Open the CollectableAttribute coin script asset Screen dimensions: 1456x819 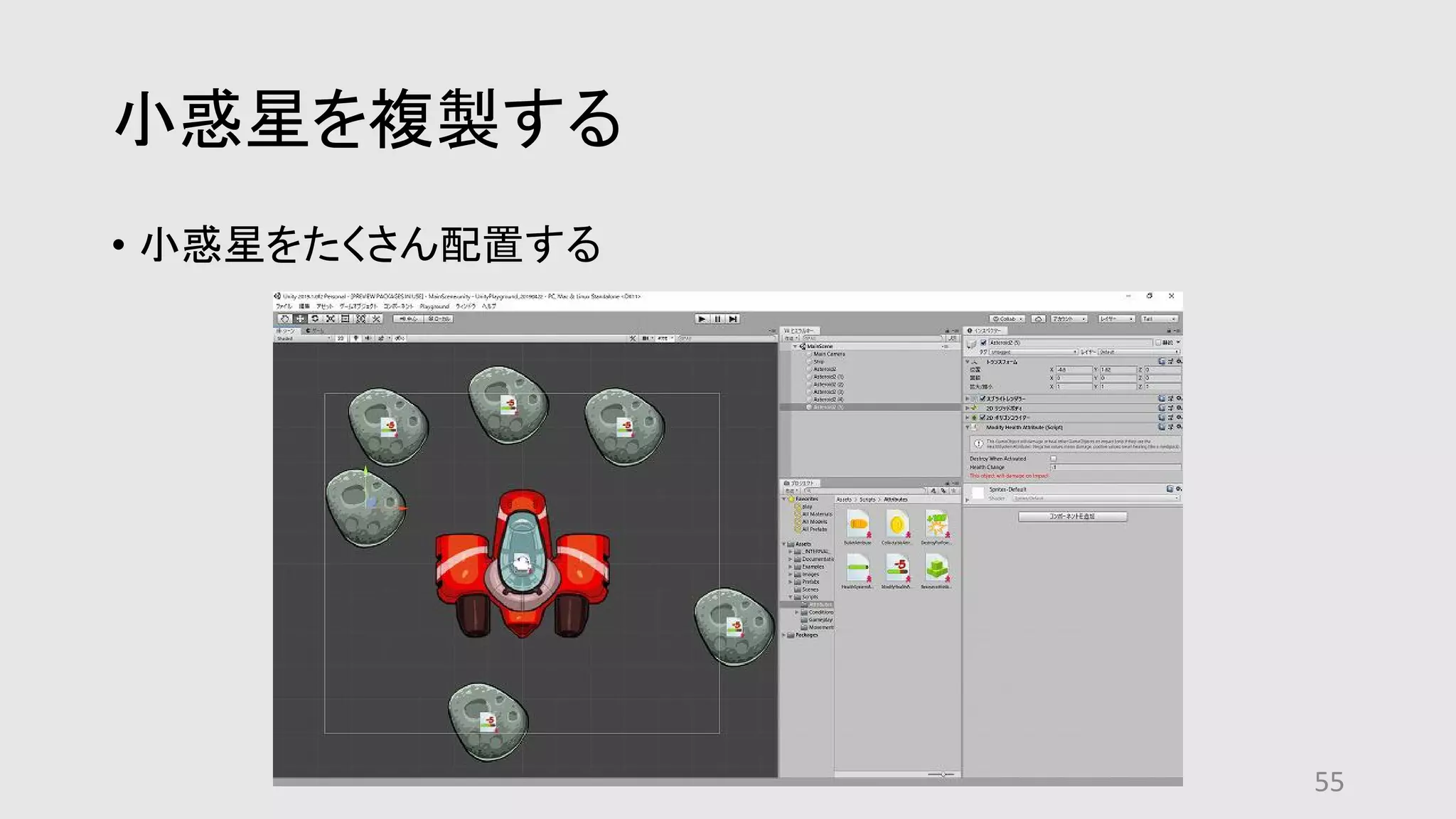[x=897, y=528]
